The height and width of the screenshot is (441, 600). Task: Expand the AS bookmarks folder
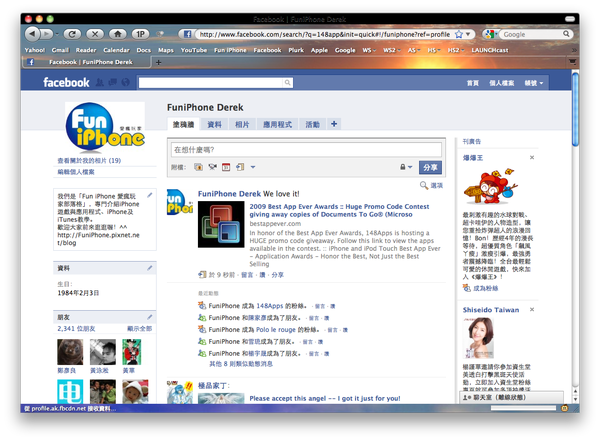tap(414, 50)
